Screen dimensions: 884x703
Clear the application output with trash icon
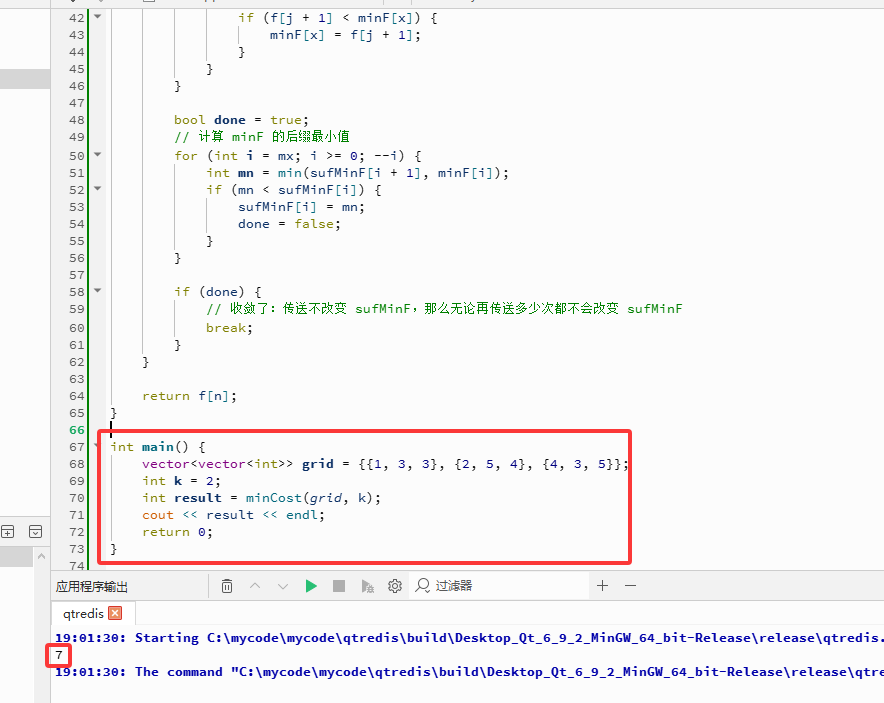pyautogui.click(x=227, y=586)
